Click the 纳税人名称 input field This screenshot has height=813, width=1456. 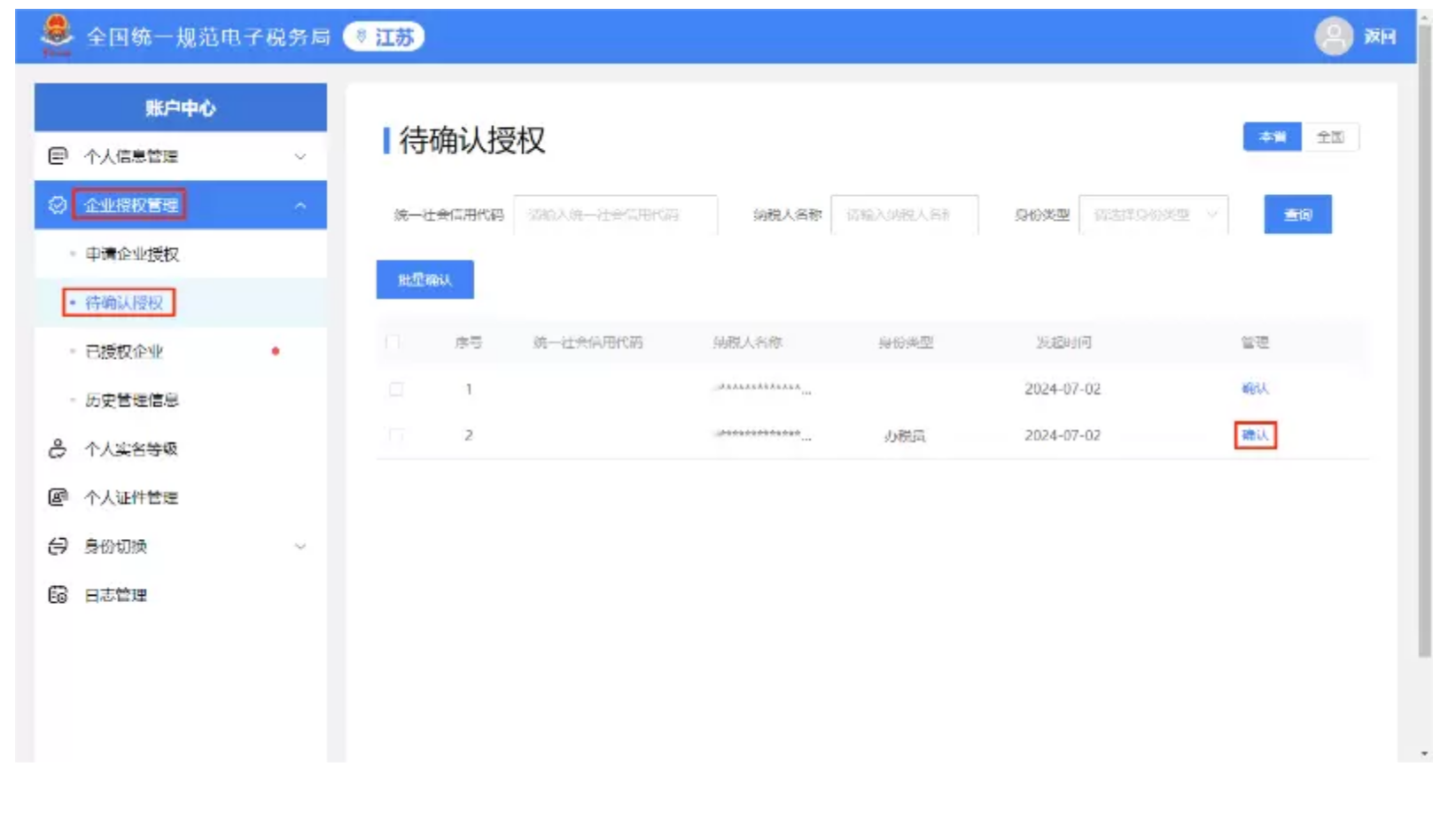(904, 214)
